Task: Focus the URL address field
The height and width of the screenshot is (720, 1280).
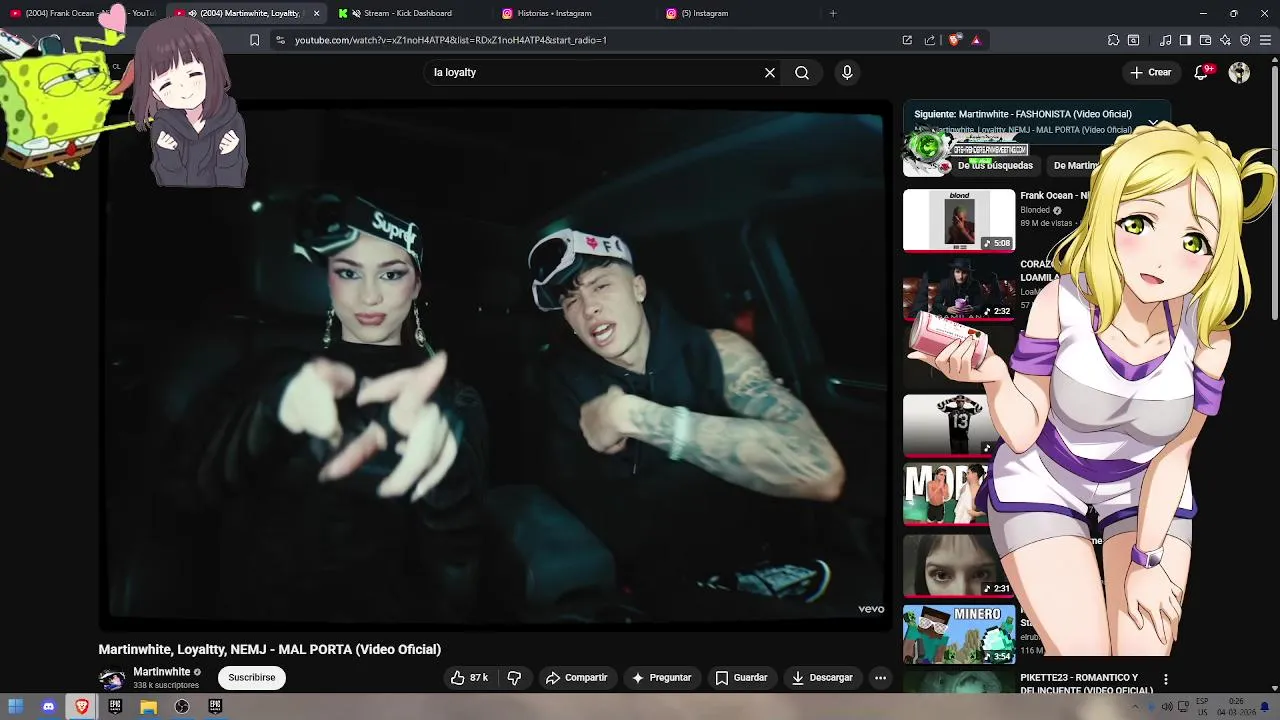Action: pyautogui.click(x=590, y=40)
